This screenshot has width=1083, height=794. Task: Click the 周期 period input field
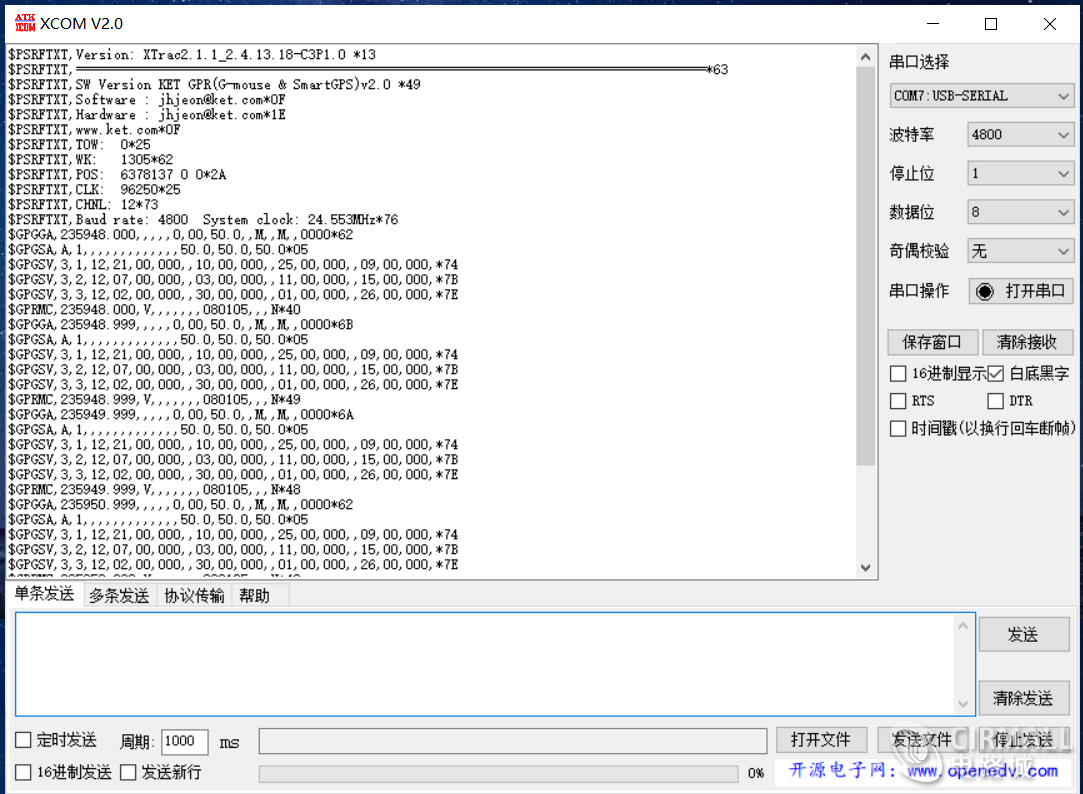click(184, 741)
